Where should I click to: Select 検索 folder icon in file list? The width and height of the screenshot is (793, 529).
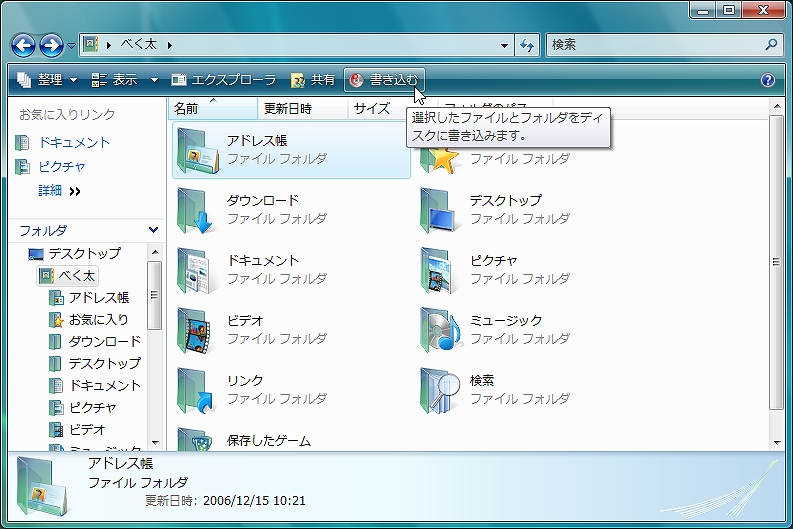(x=440, y=391)
